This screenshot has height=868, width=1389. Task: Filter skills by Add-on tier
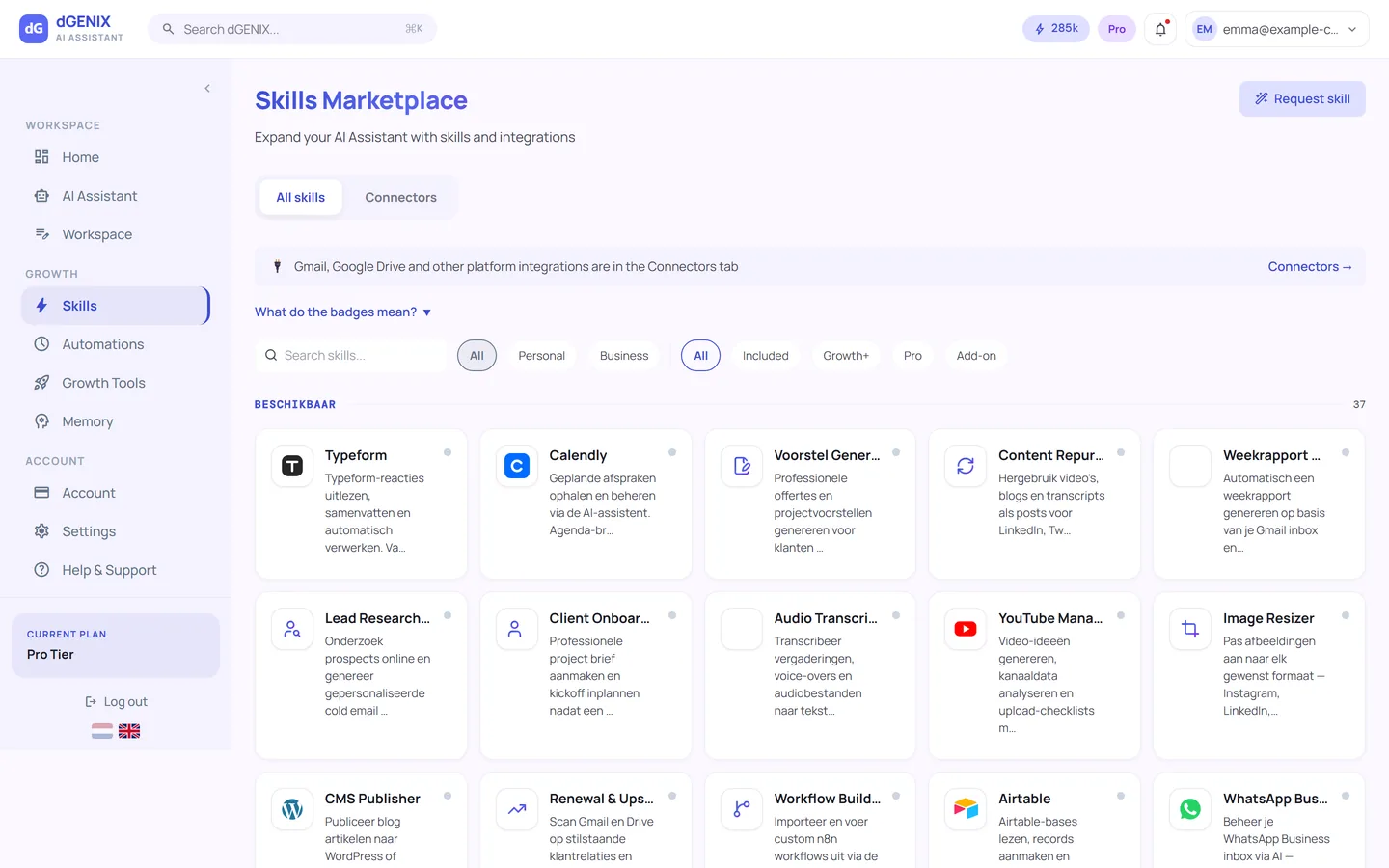tap(976, 356)
